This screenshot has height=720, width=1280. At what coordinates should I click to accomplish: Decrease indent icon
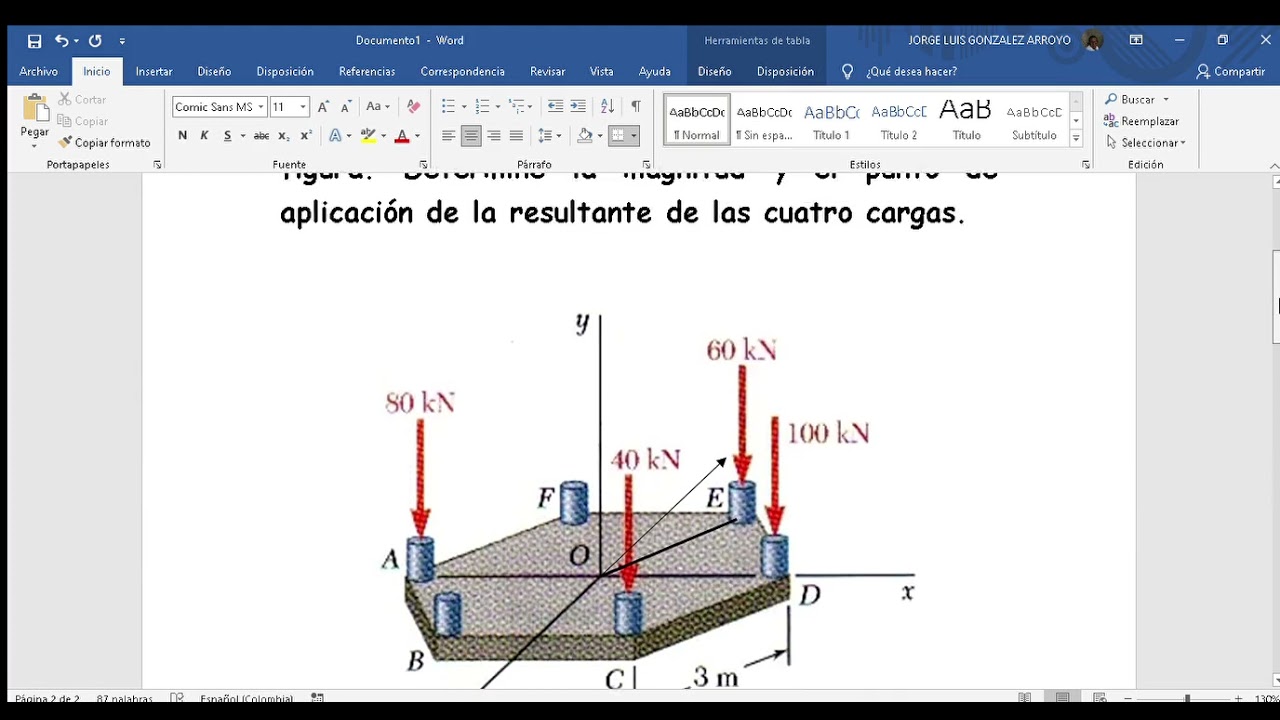click(x=555, y=107)
